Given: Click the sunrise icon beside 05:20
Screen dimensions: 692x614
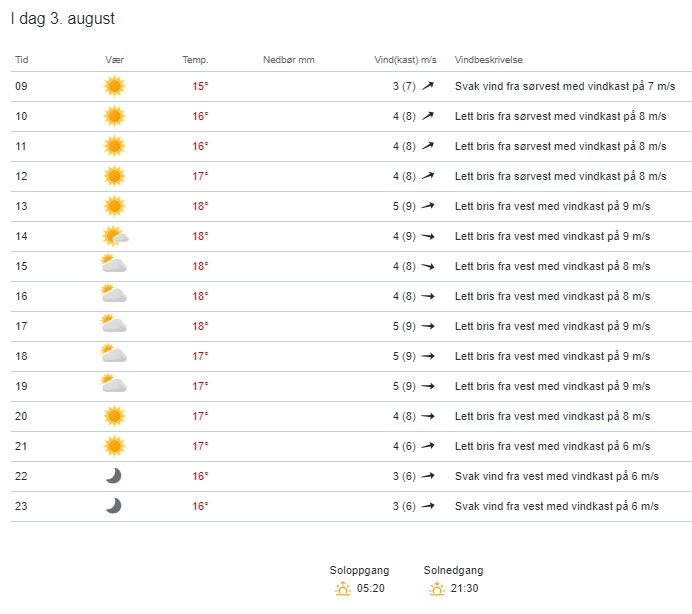Looking at the screenshot, I should (x=343, y=588).
